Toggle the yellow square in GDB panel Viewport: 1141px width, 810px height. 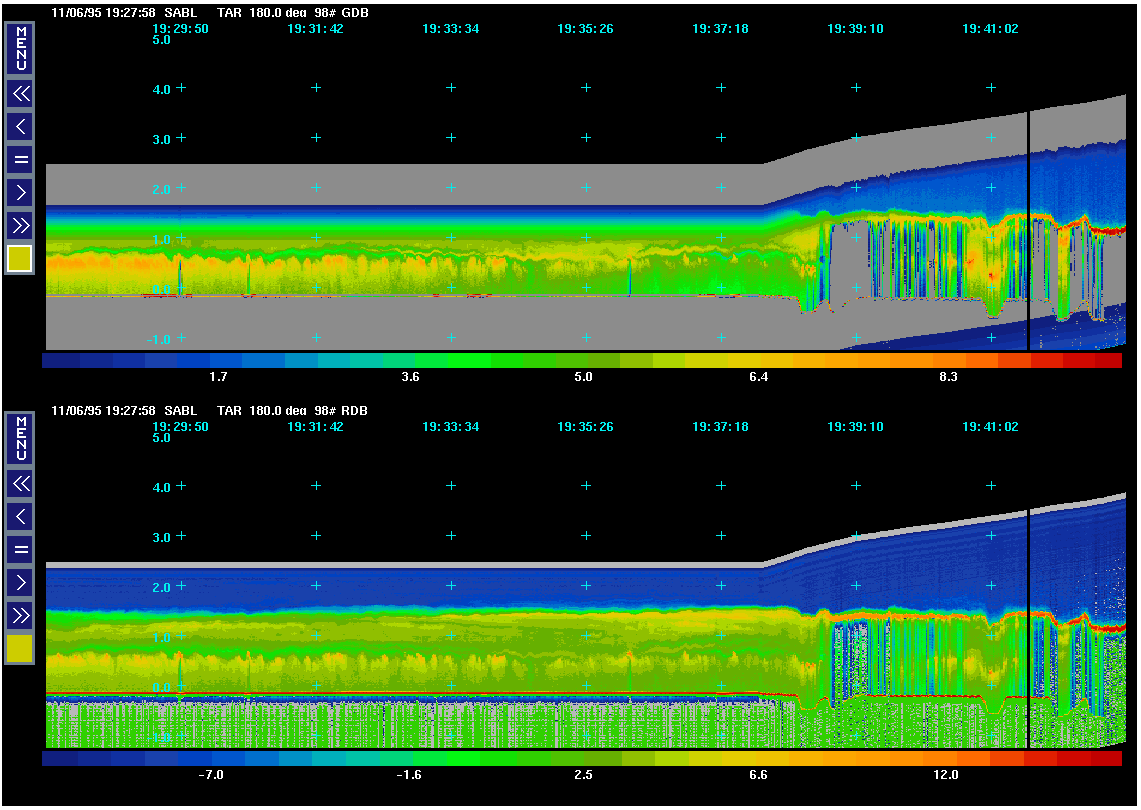click(x=20, y=259)
